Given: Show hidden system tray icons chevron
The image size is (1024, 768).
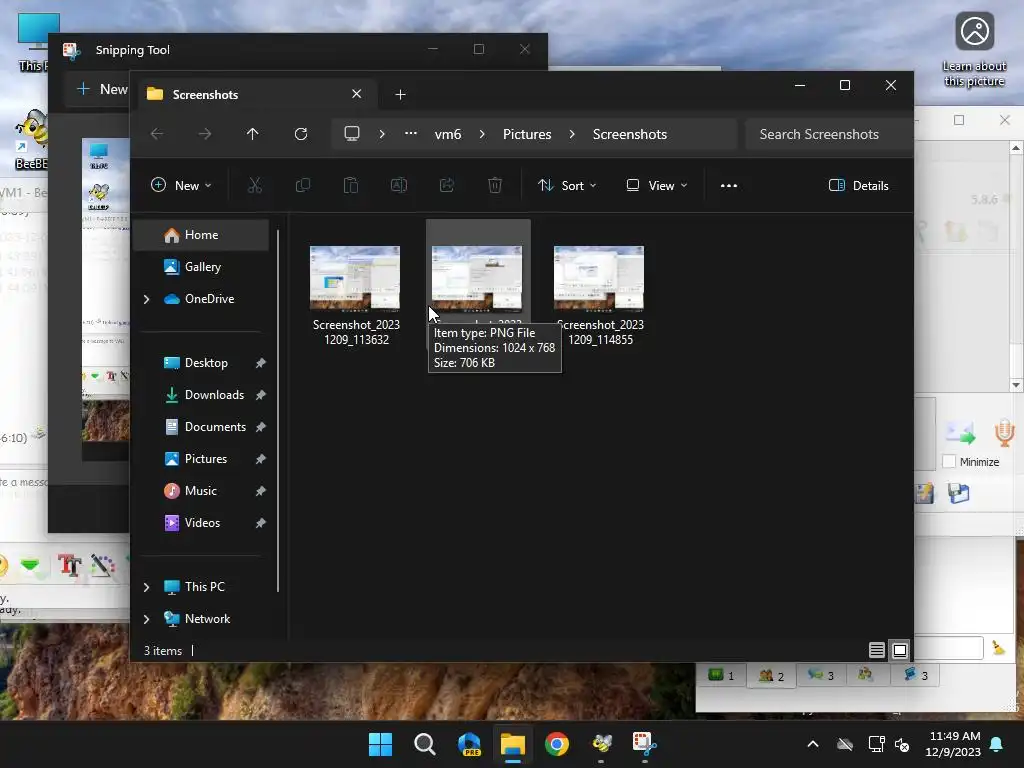Looking at the screenshot, I should point(813,744).
